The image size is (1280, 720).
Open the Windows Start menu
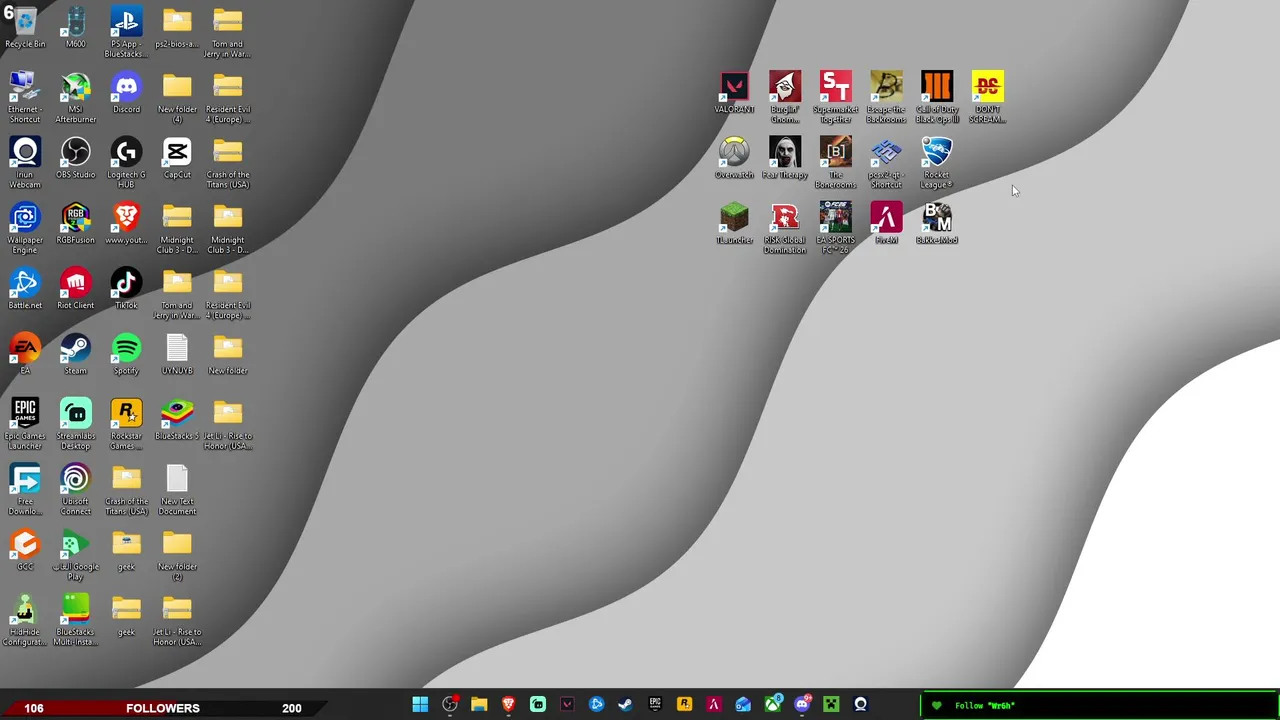pyautogui.click(x=420, y=705)
